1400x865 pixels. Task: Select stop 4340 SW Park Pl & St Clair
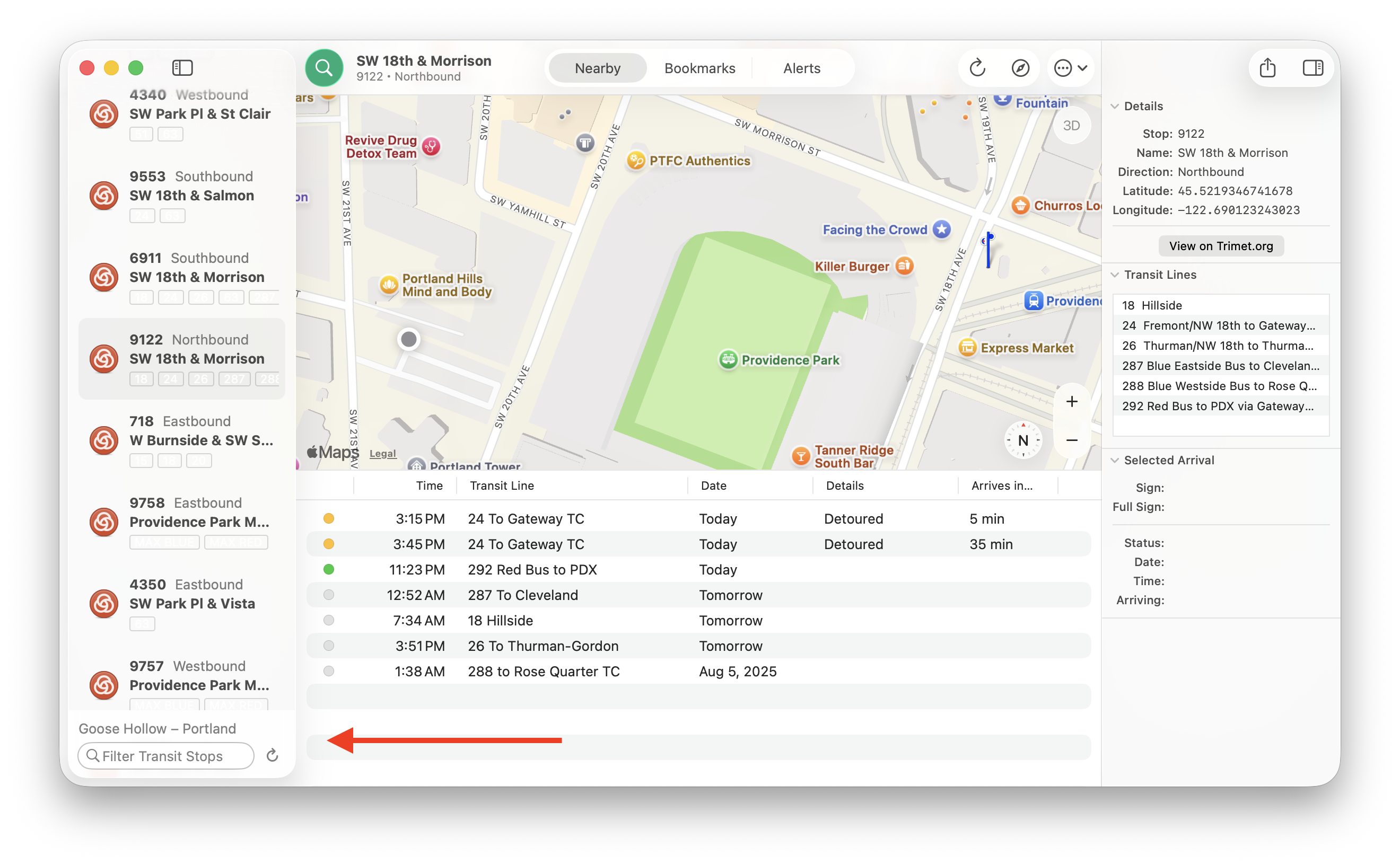(181, 114)
